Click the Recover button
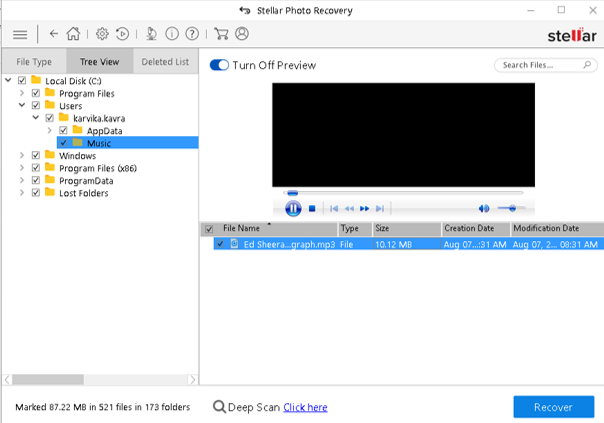This screenshot has width=604, height=423. [554, 407]
